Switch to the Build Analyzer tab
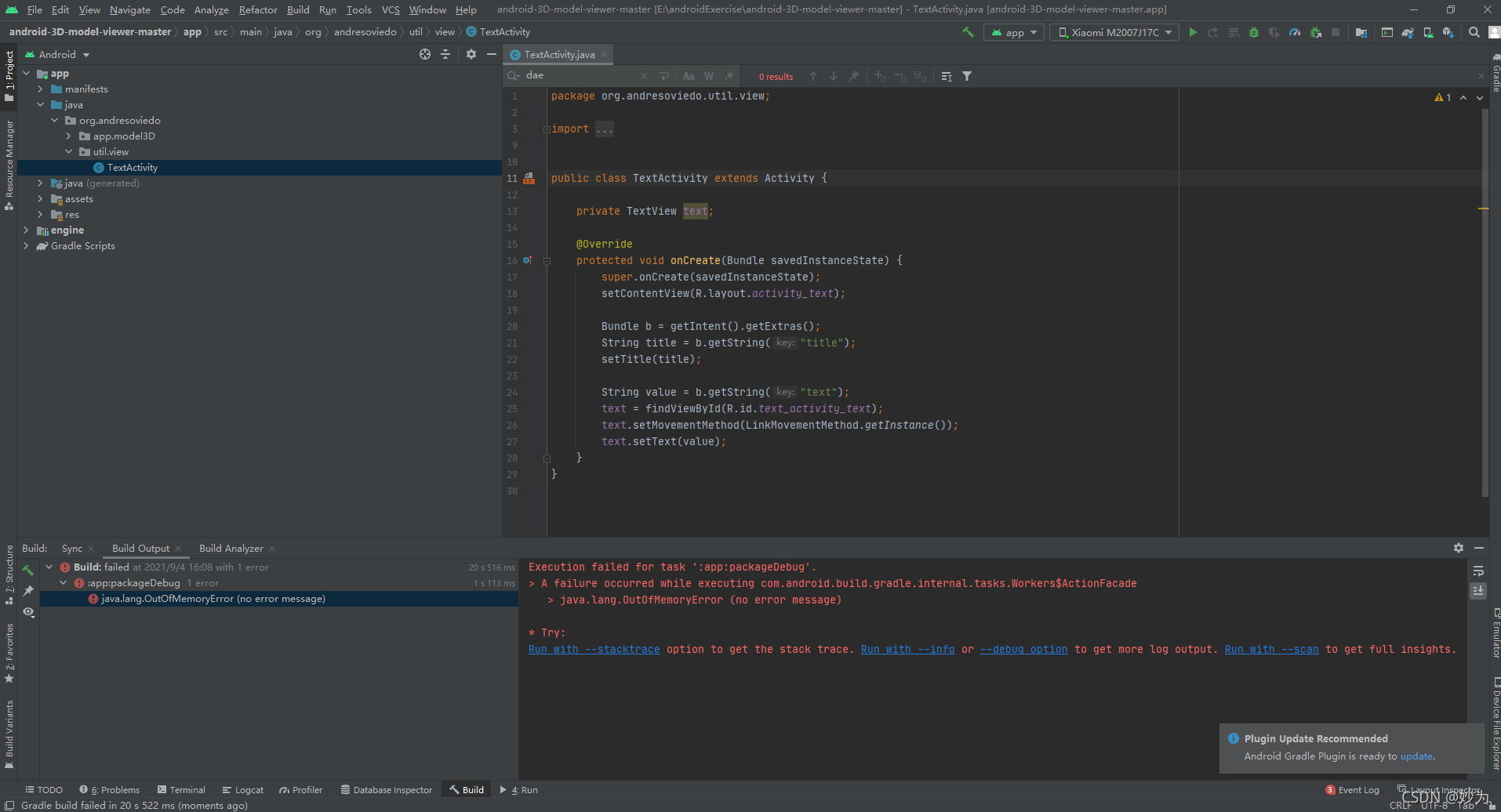The width and height of the screenshot is (1501, 812). tap(231, 548)
